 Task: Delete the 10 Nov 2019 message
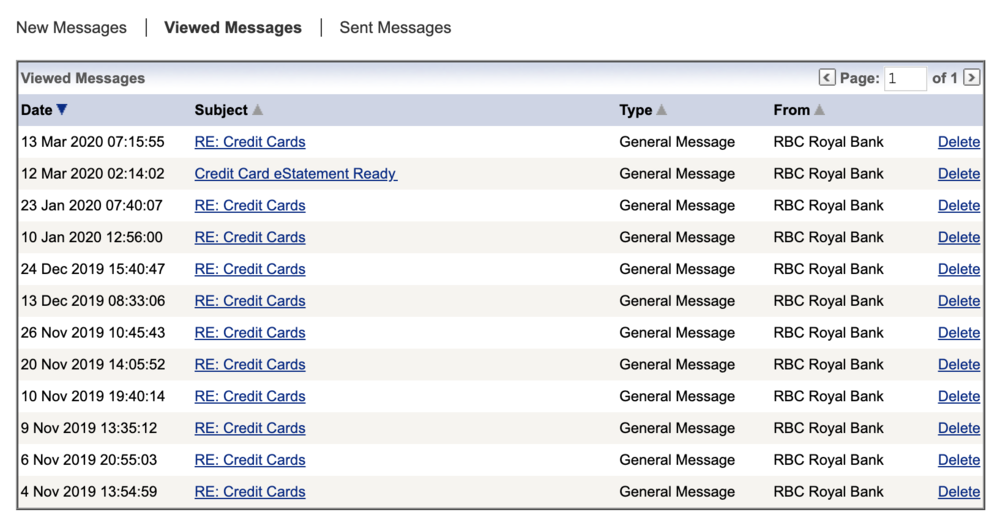(958, 397)
